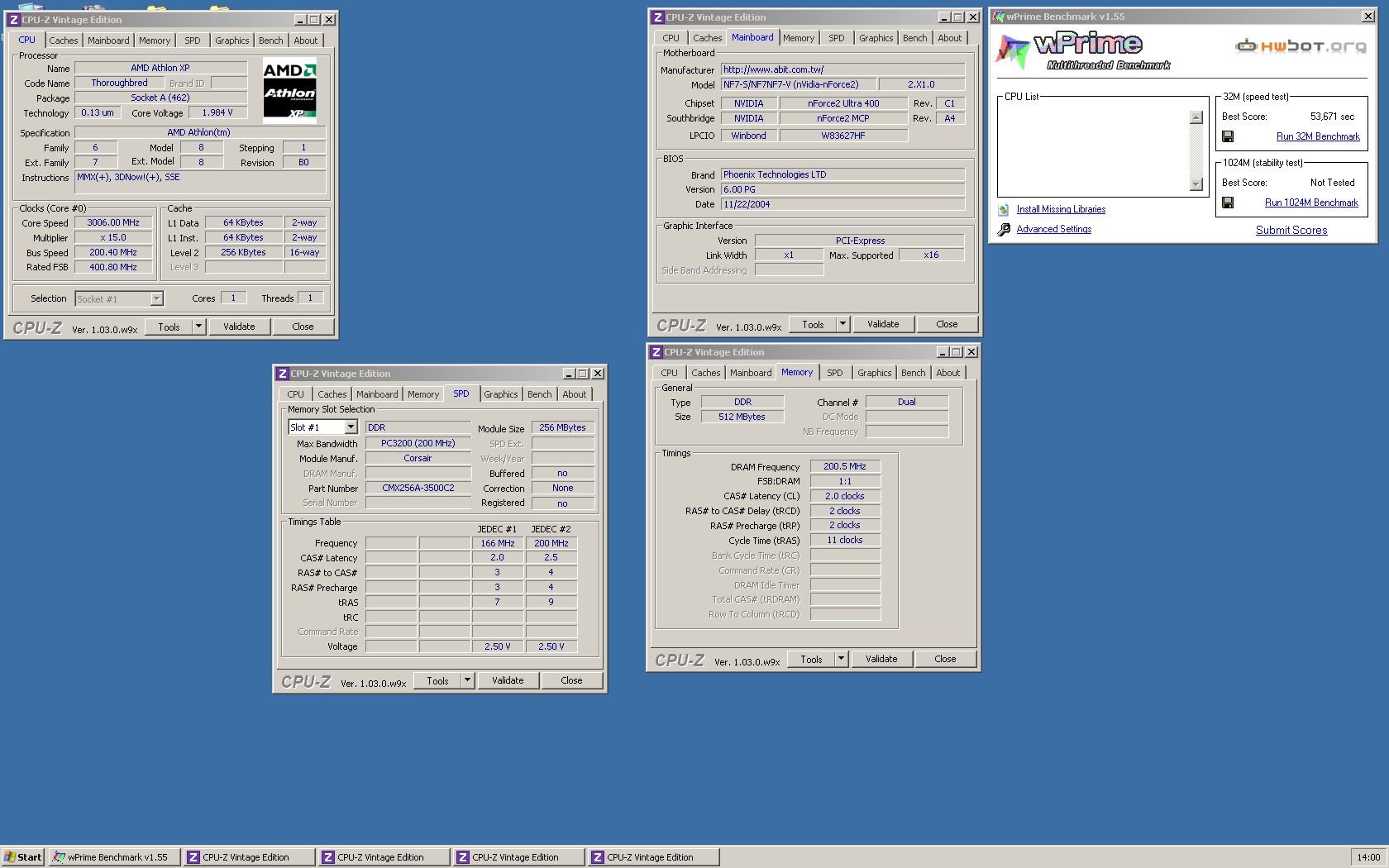This screenshot has width=1389, height=868.
Task: Open CPU tab in the Mainboard window
Action: [671, 38]
